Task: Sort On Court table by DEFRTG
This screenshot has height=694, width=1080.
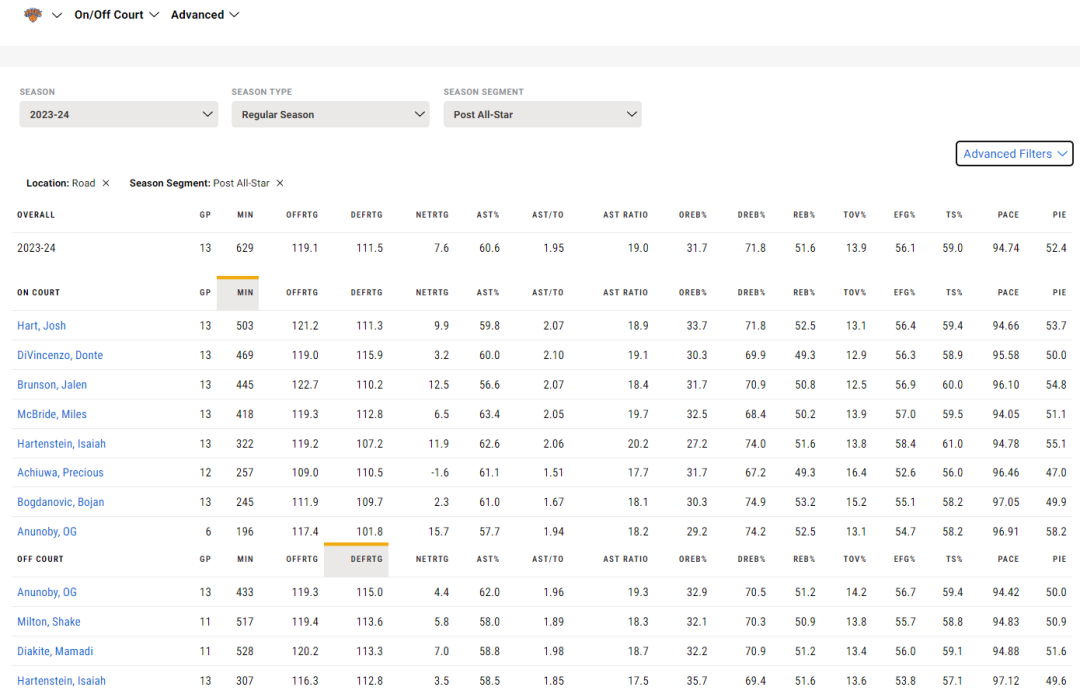Action: pos(366,293)
